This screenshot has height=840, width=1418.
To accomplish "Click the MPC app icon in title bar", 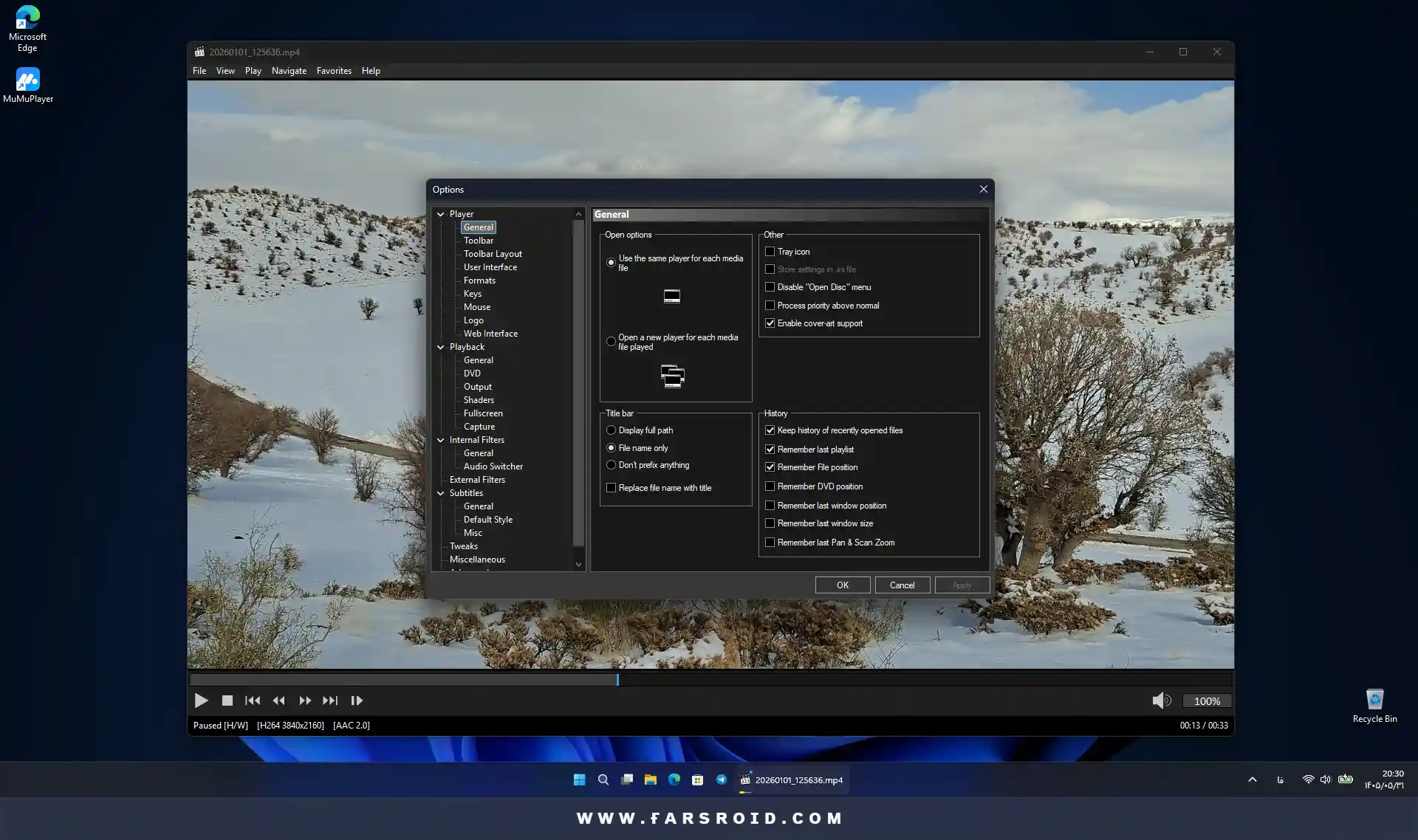I will click(x=199, y=52).
